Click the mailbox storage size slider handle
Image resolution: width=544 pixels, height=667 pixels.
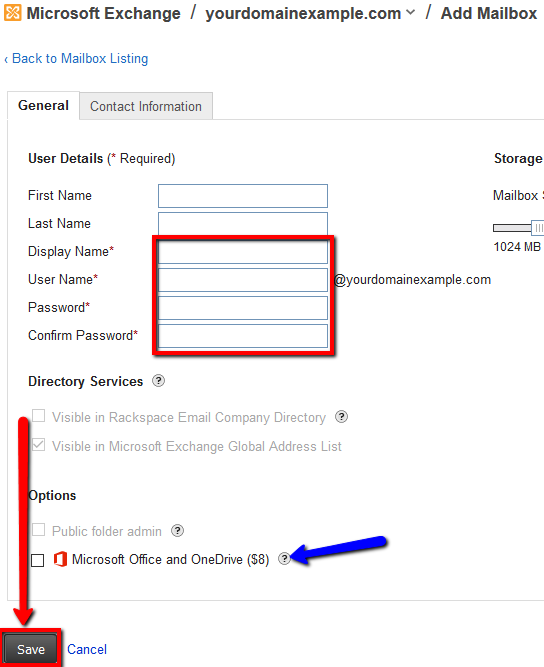click(x=538, y=228)
